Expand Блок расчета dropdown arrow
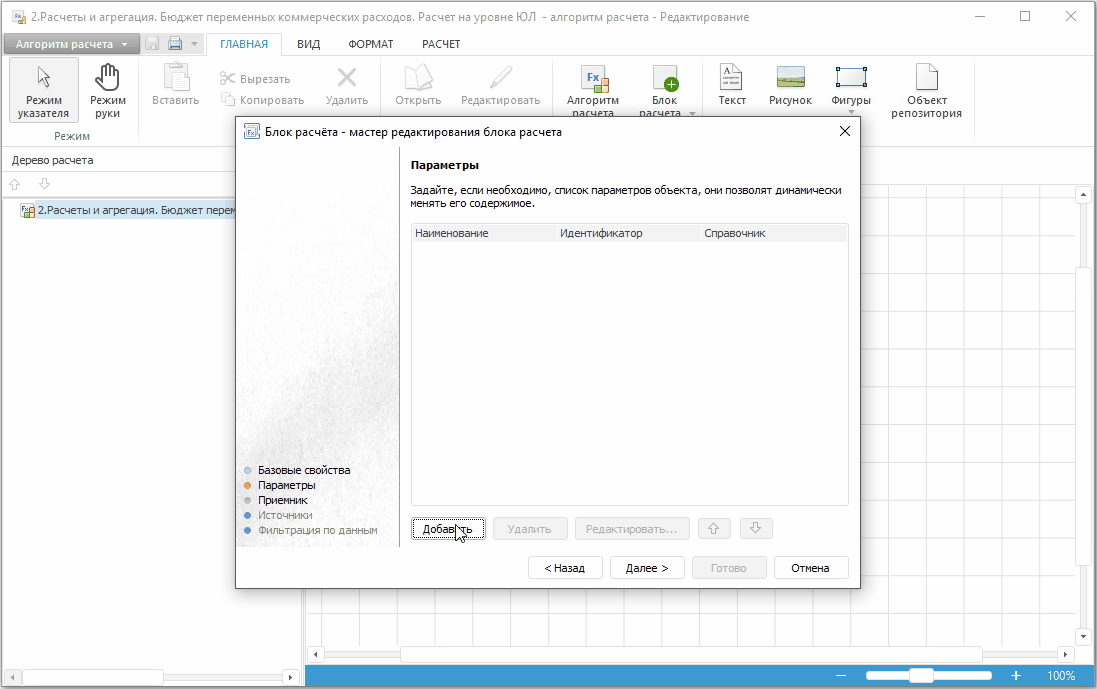The width and height of the screenshot is (1097, 689). pyautogui.click(x=693, y=113)
